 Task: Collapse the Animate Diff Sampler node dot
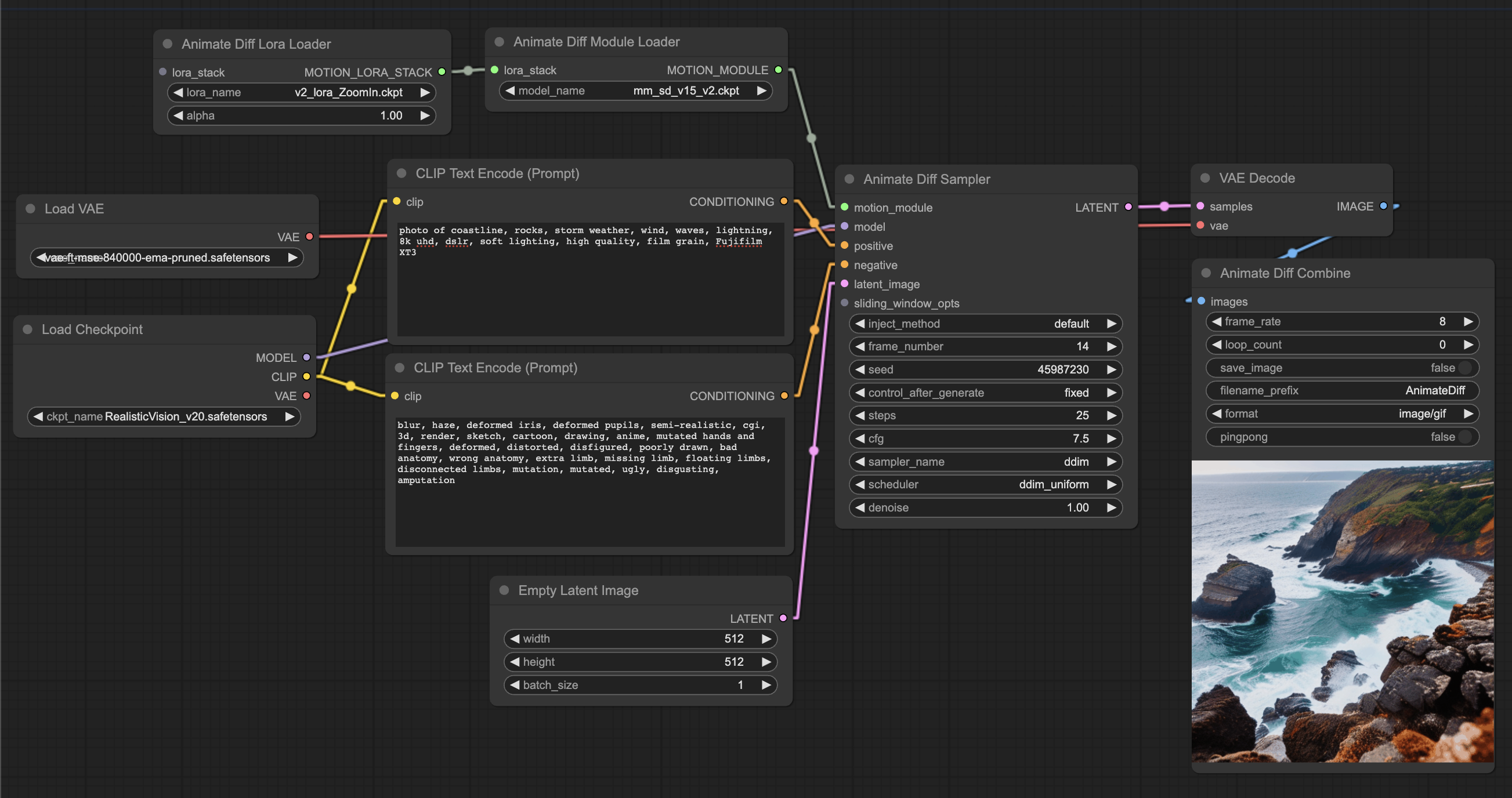[x=849, y=179]
